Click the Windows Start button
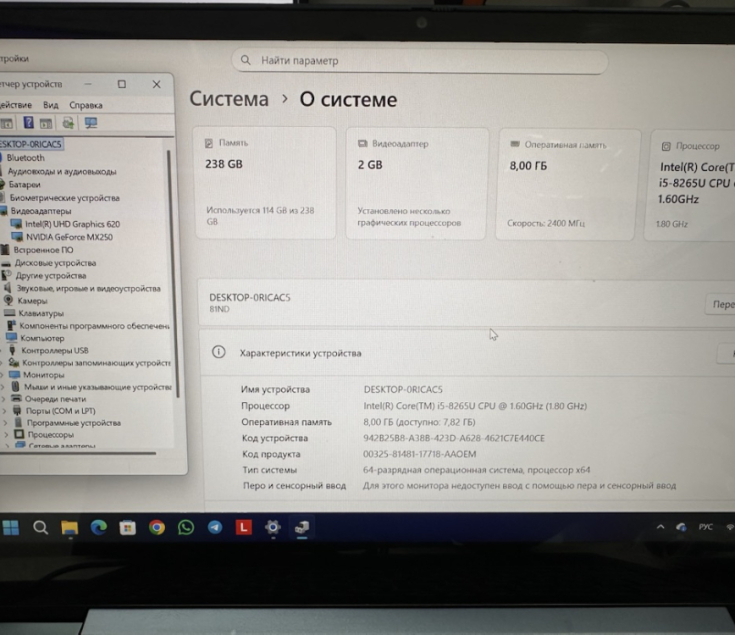The width and height of the screenshot is (735, 635). [x=11, y=527]
